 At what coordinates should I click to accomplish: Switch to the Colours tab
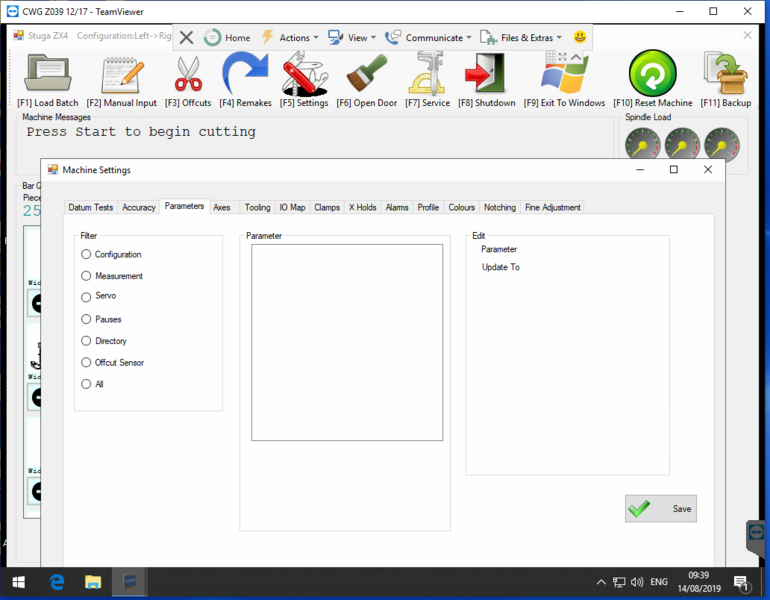pos(462,207)
